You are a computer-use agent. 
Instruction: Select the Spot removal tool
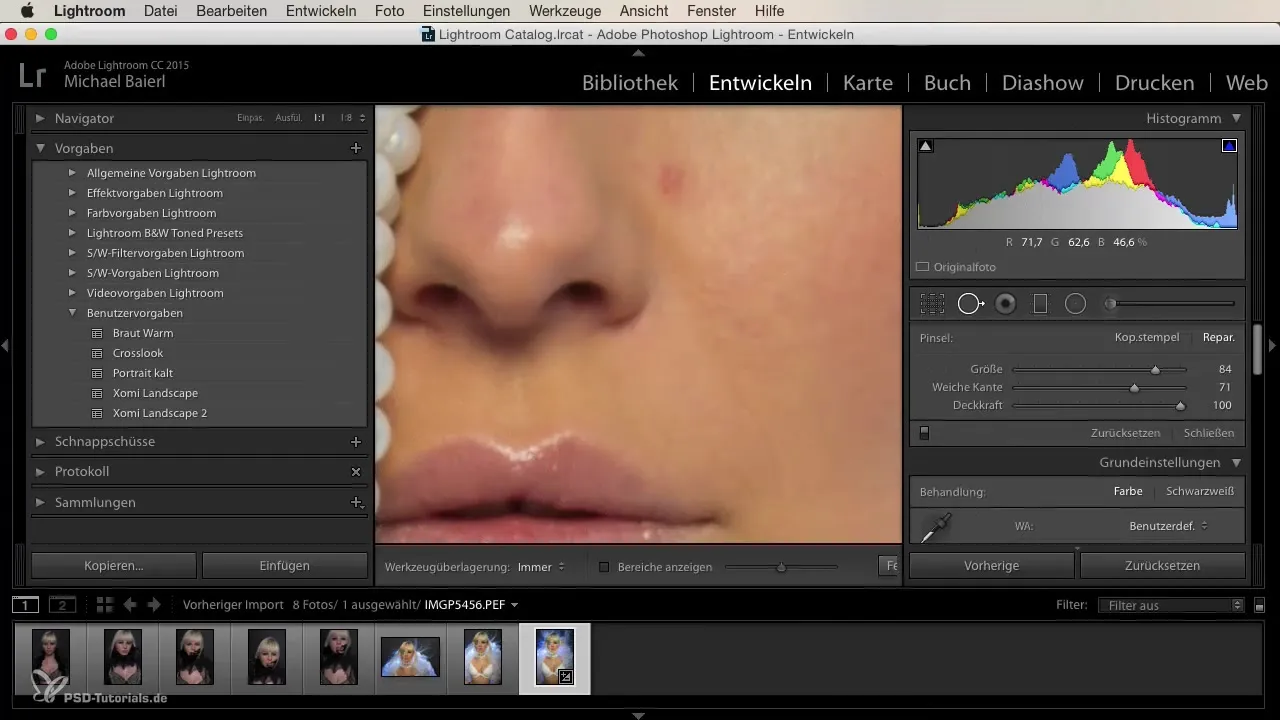(970, 304)
